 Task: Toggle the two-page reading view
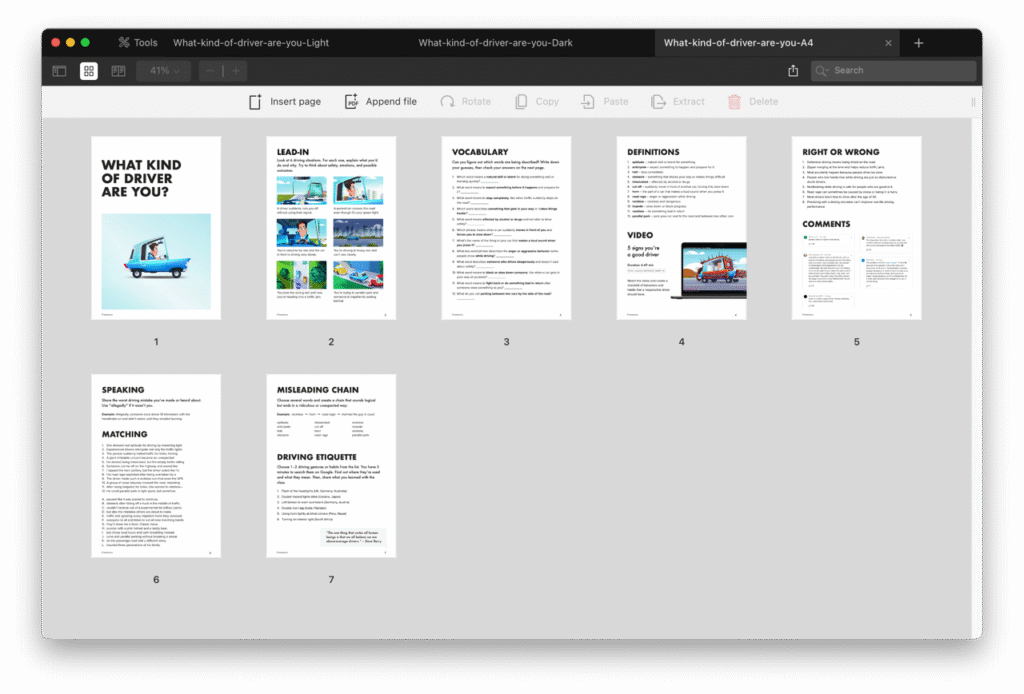[118, 71]
